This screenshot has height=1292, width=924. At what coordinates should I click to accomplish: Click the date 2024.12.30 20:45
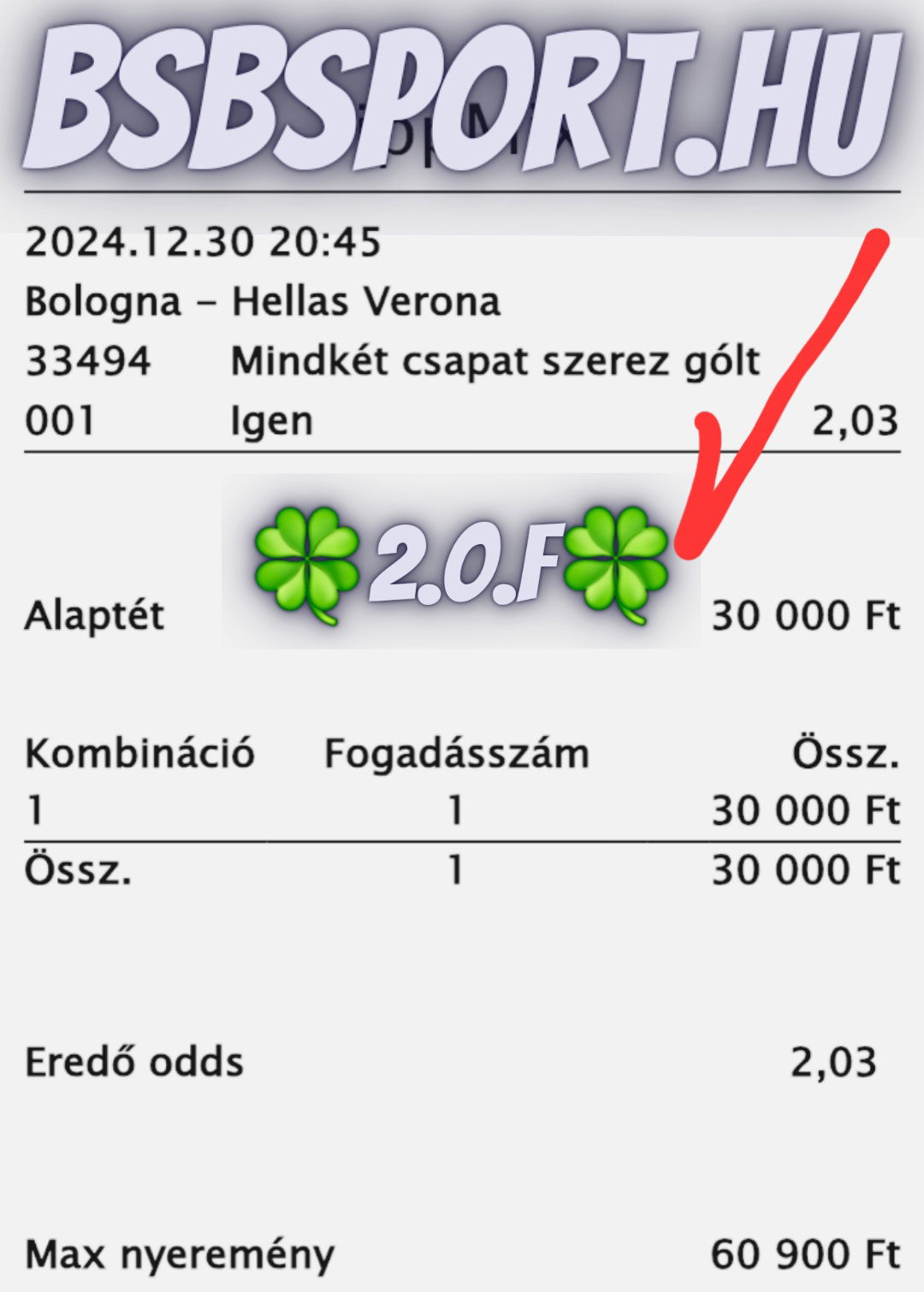click(x=203, y=242)
